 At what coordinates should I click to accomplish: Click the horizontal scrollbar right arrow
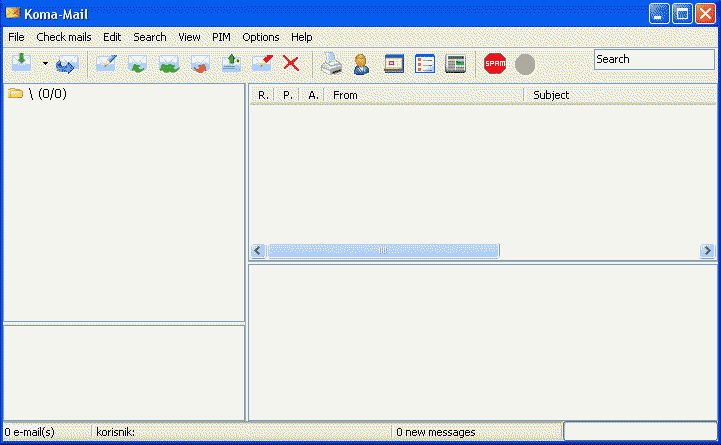tap(707, 251)
